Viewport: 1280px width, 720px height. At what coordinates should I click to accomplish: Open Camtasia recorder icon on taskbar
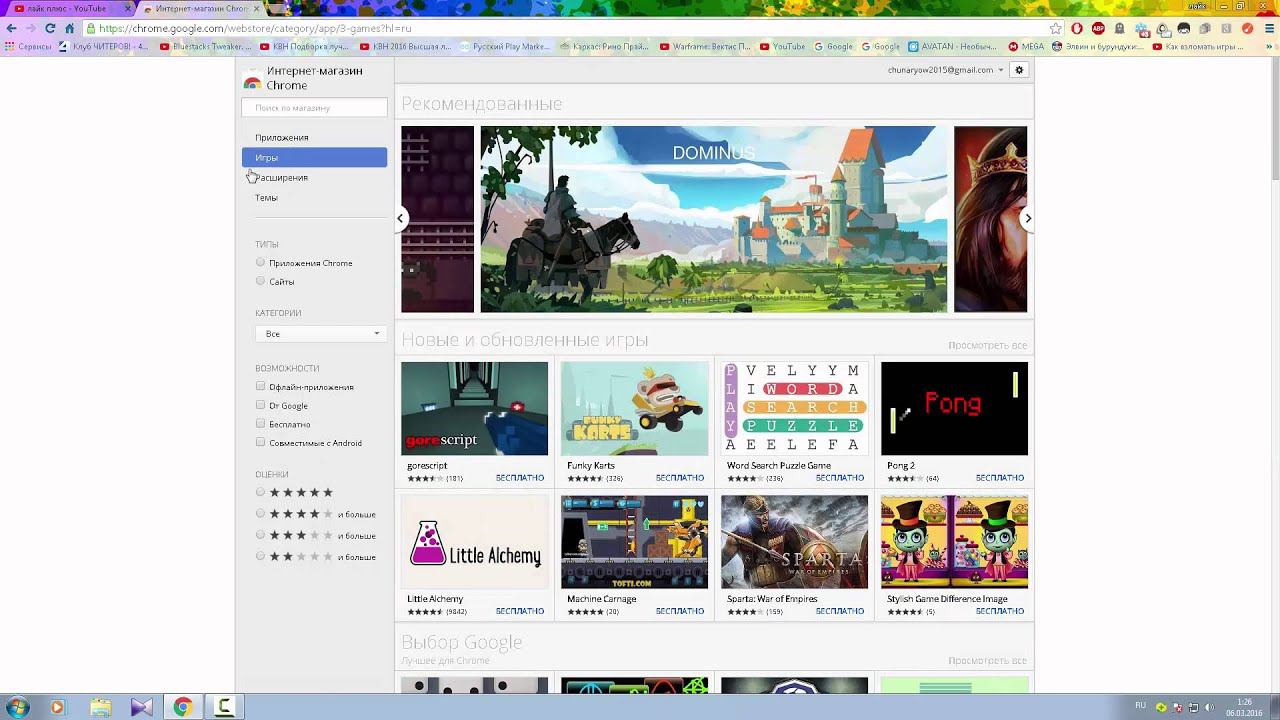click(224, 707)
